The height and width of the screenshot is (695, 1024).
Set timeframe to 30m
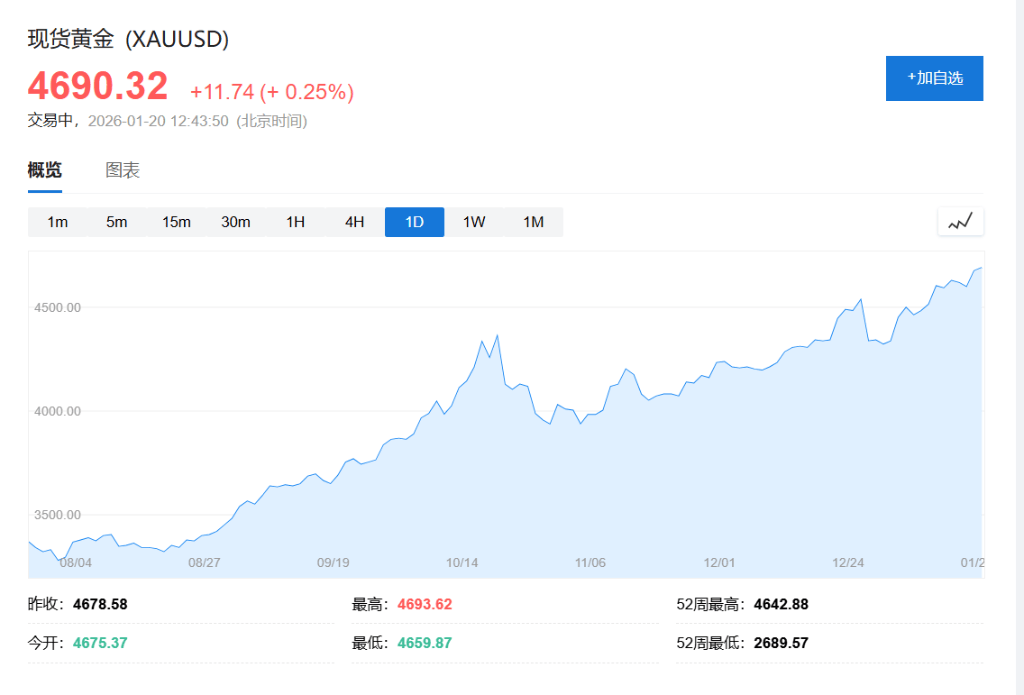(236, 222)
